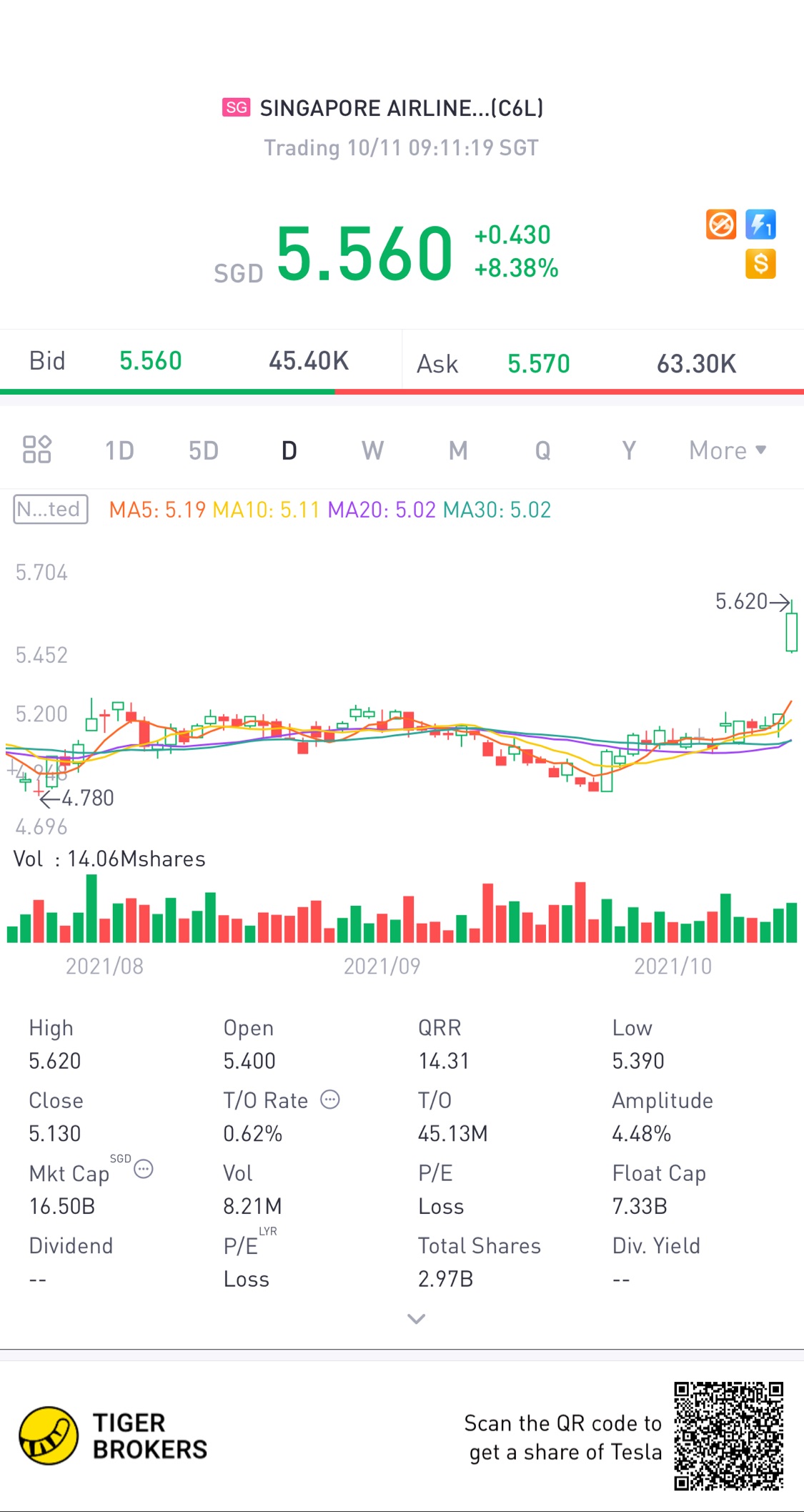
Task: Tap the Vol : 14.06Mshares label
Action: 109,859
